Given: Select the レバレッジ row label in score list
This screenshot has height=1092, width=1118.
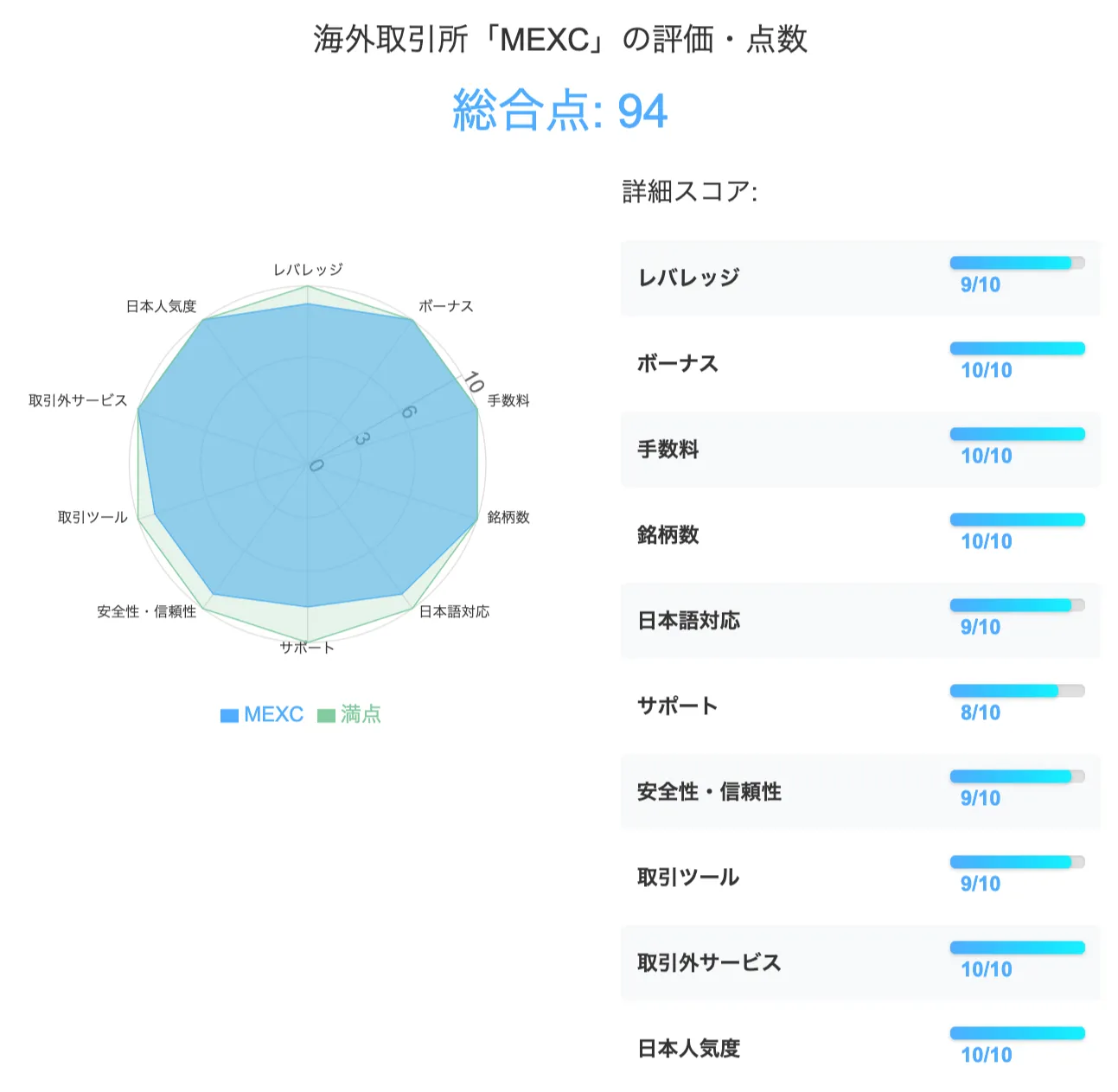Looking at the screenshot, I should (x=688, y=278).
